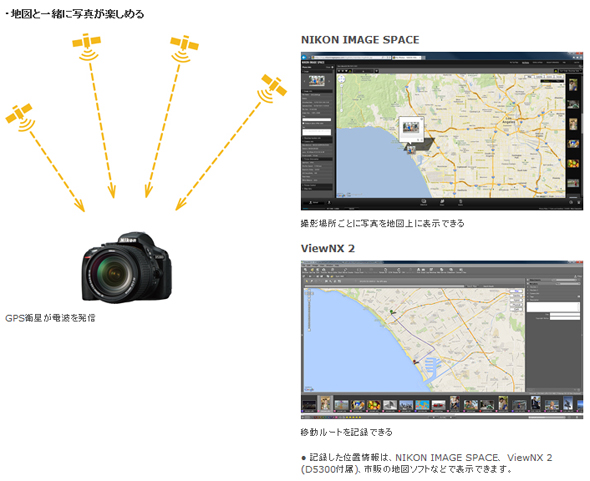This screenshot has width=590, height=481.
Task: Click the red end pin on ViewNX 2 map
Action: tap(415, 361)
